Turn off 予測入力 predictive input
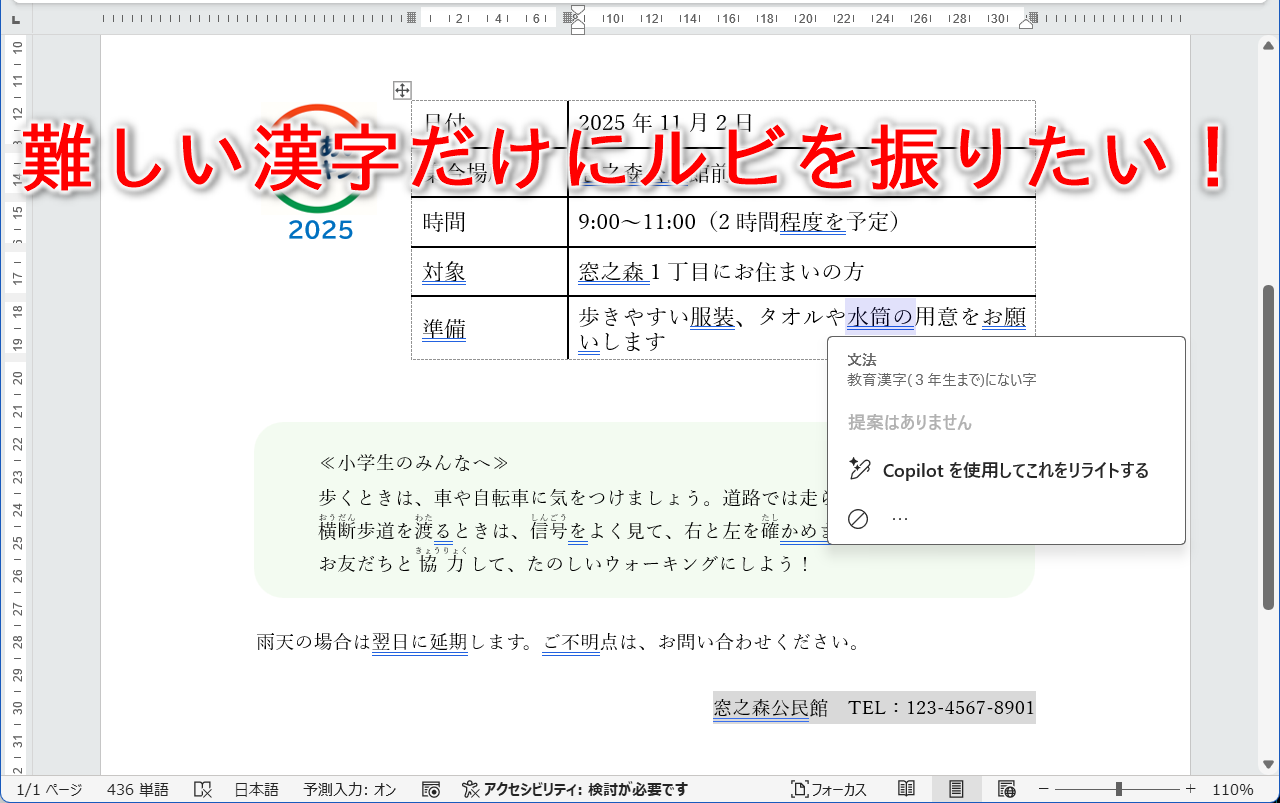This screenshot has width=1280, height=803. [350, 789]
